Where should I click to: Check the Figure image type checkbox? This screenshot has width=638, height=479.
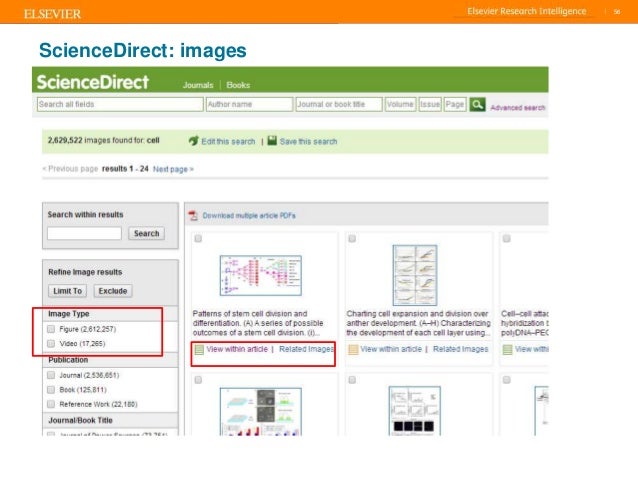pyautogui.click(x=51, y=329)
